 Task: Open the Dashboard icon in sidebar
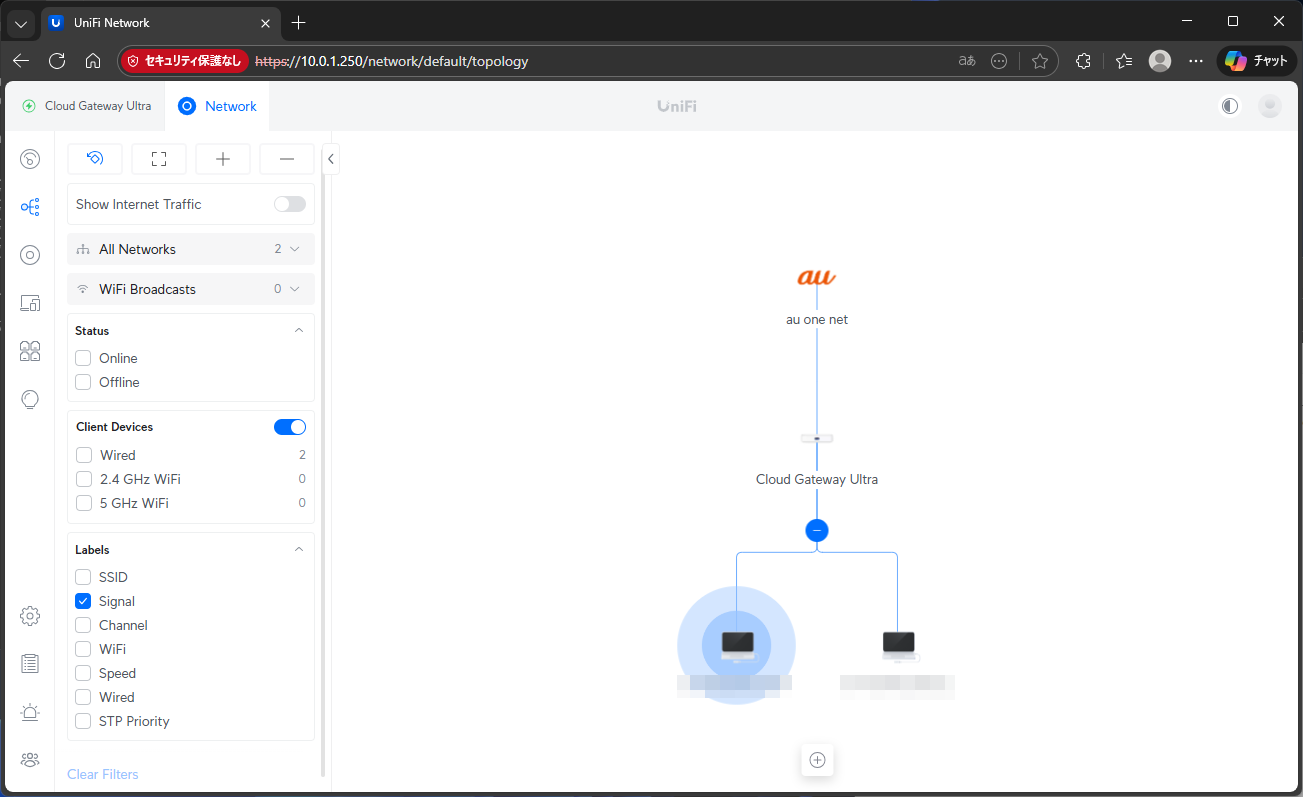pos(30,159)
